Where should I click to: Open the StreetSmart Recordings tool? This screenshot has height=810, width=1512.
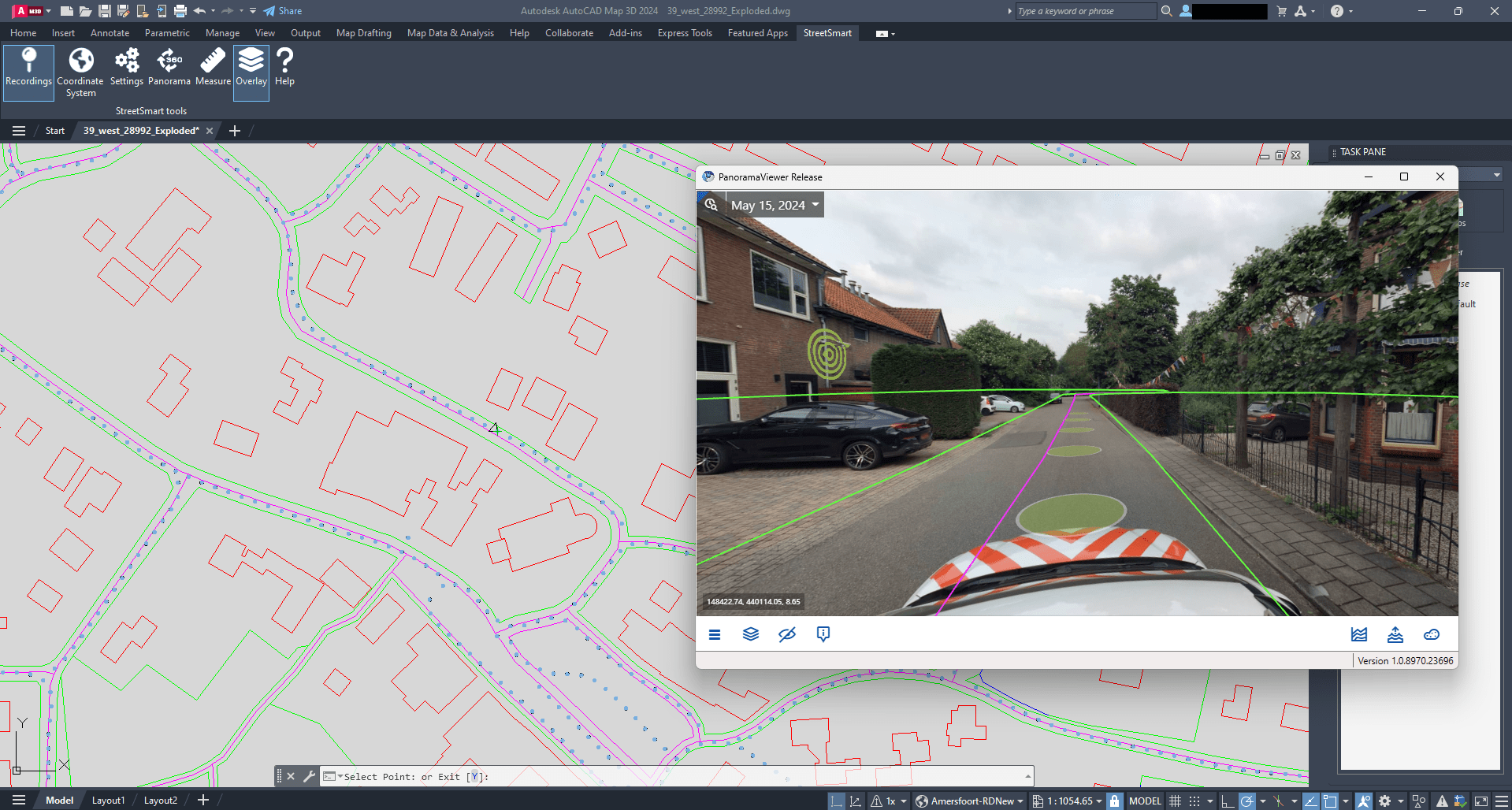tap(28, 72)
